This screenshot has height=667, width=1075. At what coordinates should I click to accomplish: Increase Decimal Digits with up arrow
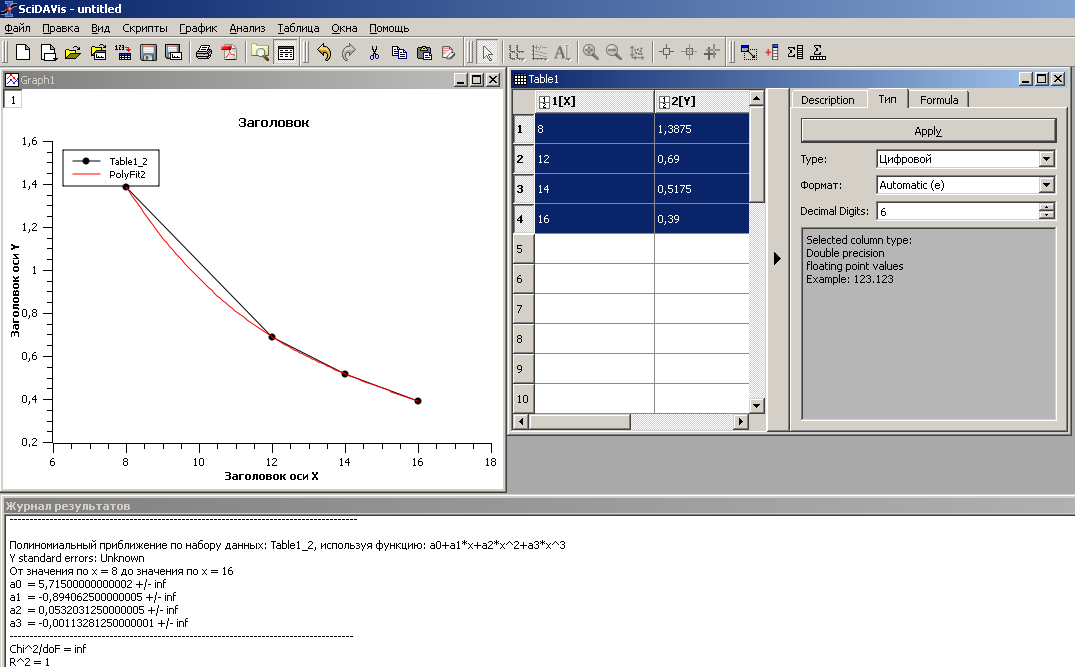click(1047, 207)
